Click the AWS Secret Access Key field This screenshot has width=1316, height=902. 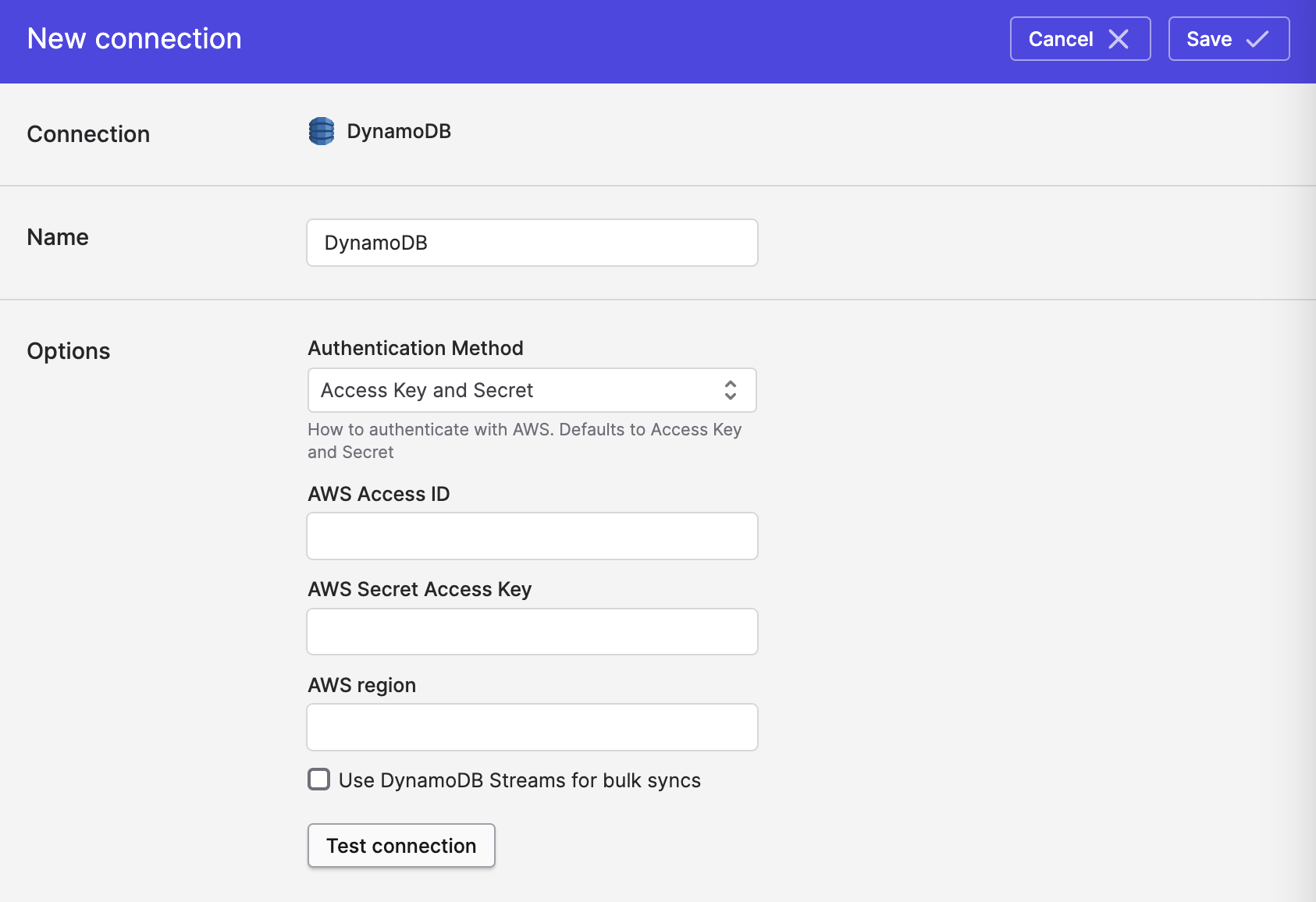532,631
